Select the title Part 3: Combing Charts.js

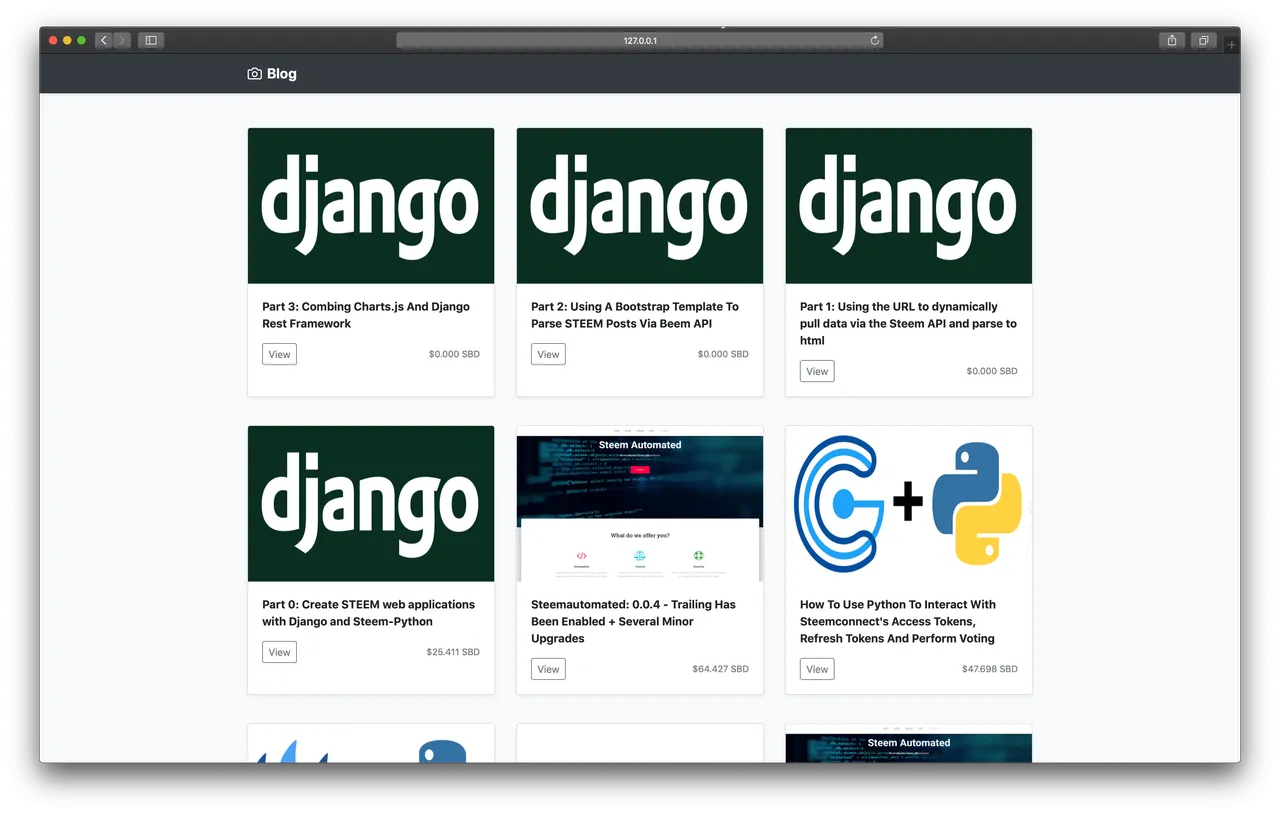[x=366, y=315]
